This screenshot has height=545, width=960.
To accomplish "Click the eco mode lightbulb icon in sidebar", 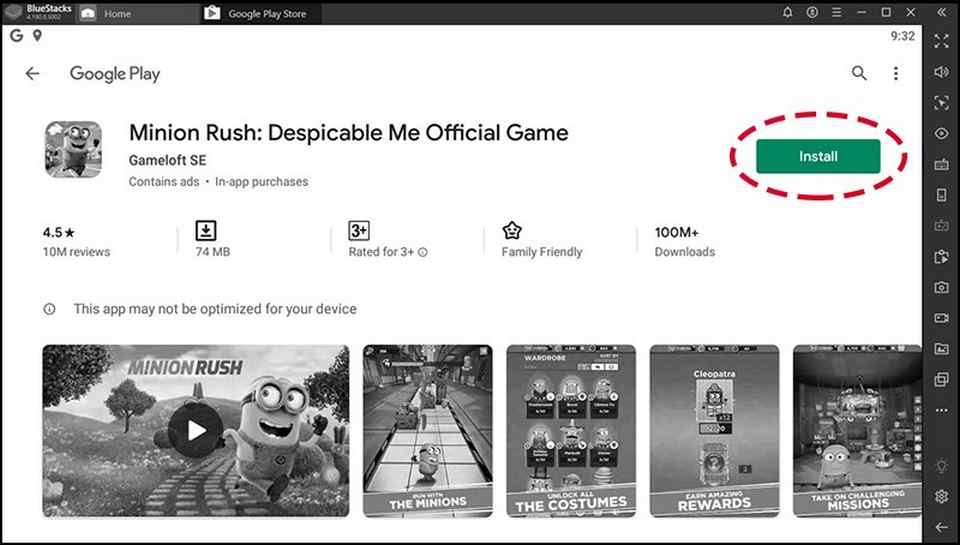I will point(942,465).
